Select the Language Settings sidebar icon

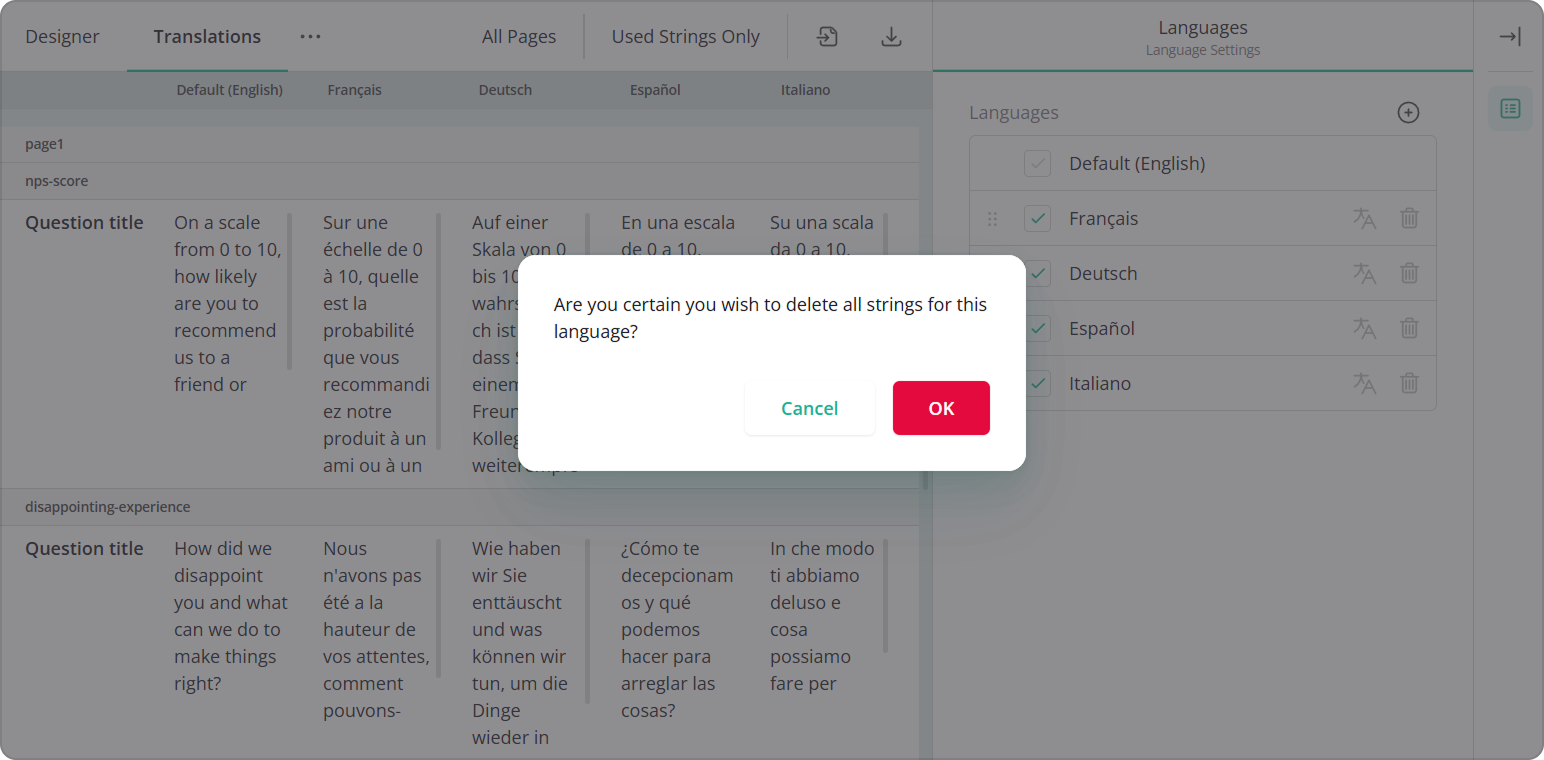[1510, 108]
